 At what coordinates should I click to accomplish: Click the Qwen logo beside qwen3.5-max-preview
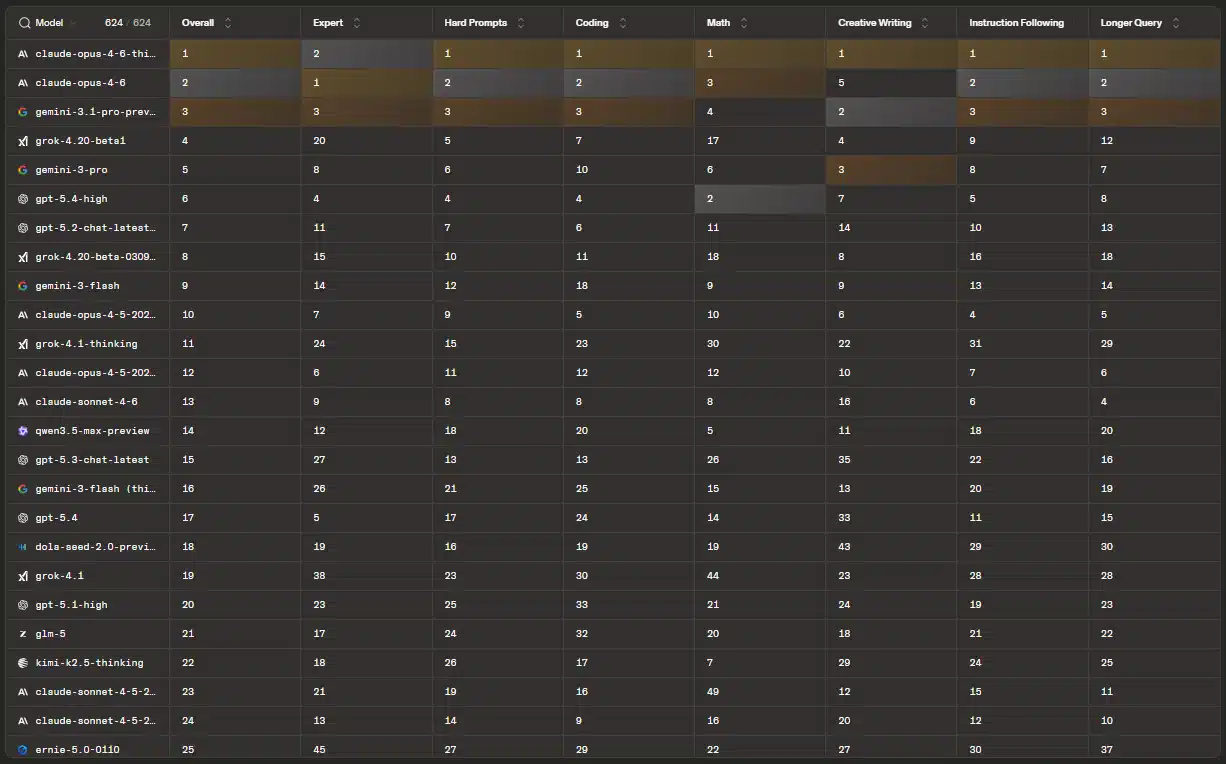click(23, 431)
